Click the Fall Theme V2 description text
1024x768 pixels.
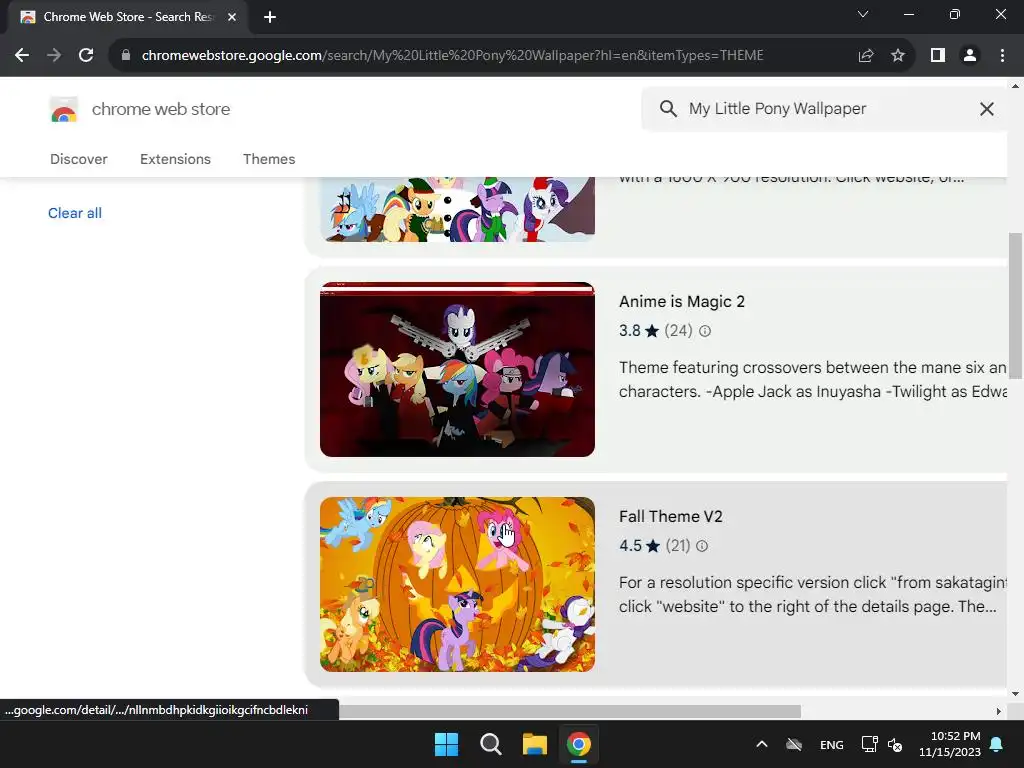click(x=812, y=594)
